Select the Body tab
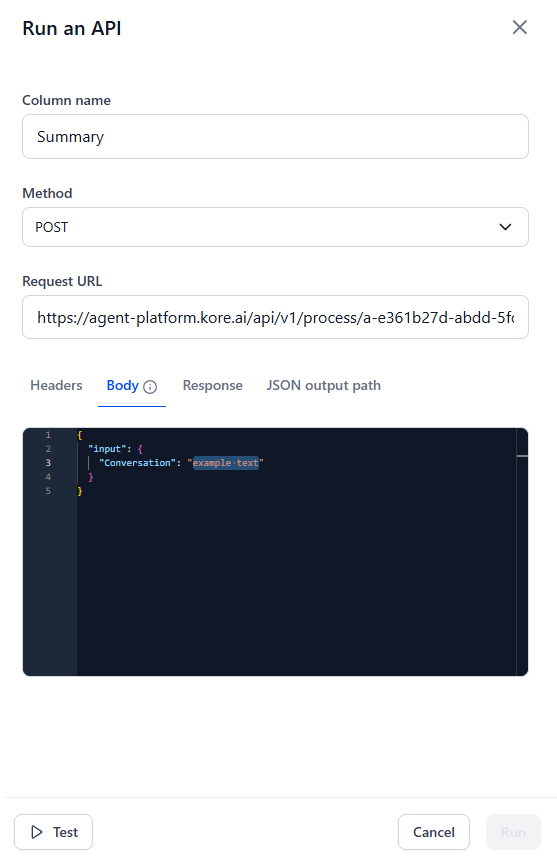The height and width of the screenshot is (861, 557). tap(122, 385)
